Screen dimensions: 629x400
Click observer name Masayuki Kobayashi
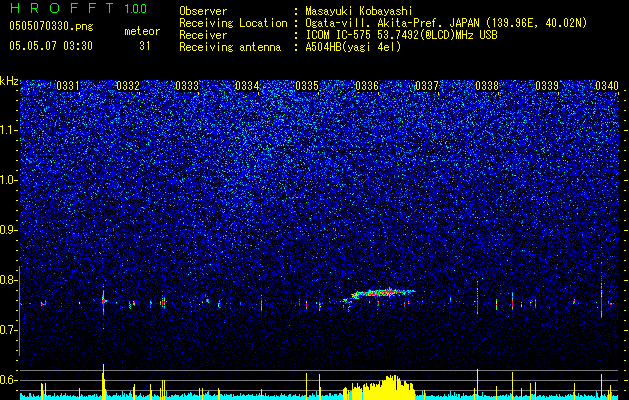click(x=359, y=12)
